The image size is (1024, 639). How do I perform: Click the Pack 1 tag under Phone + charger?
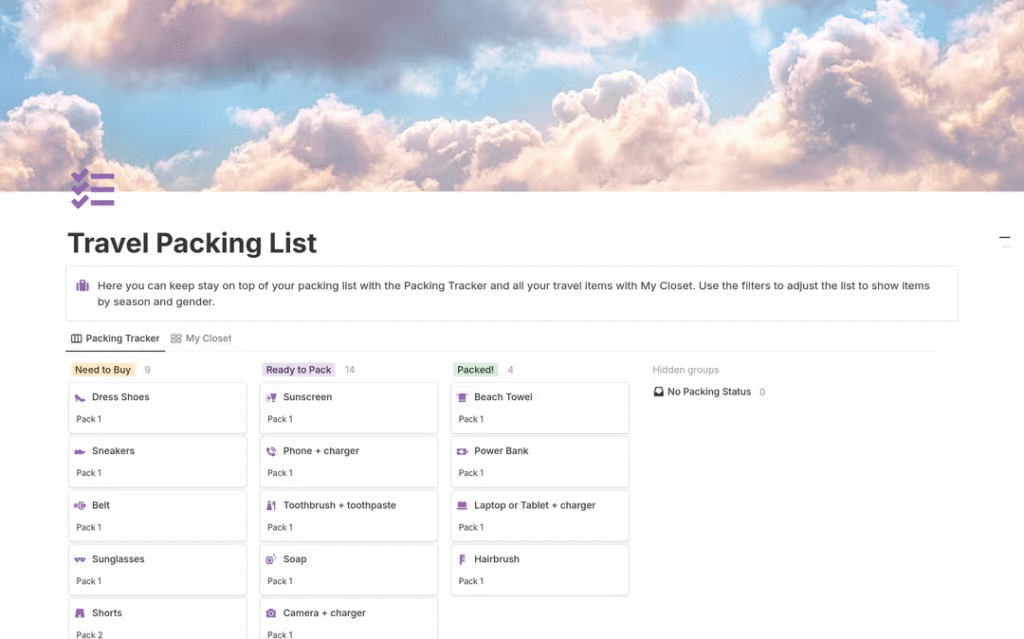pos(280,472)
